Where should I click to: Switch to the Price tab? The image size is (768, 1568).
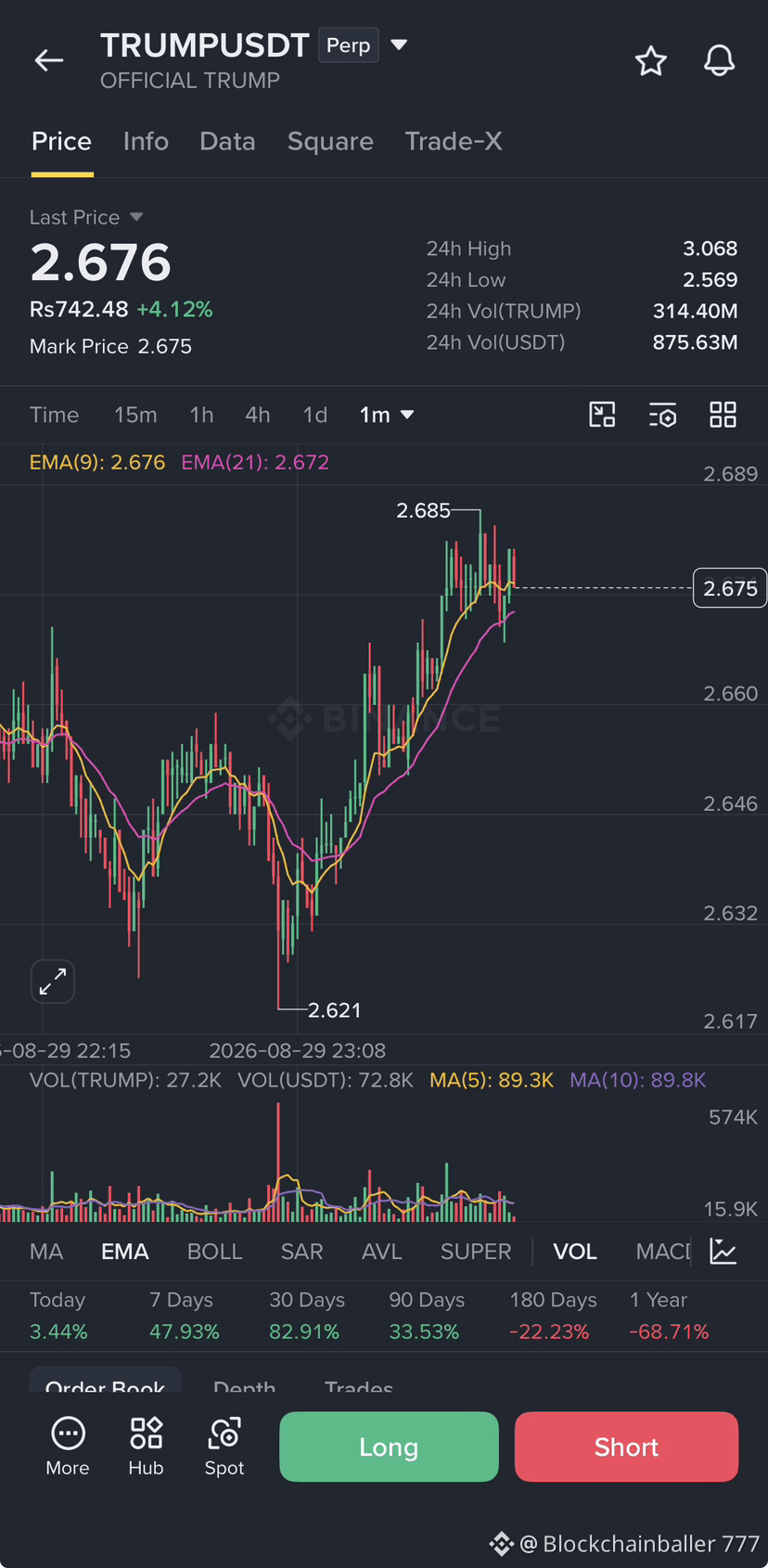click(62, 141)
